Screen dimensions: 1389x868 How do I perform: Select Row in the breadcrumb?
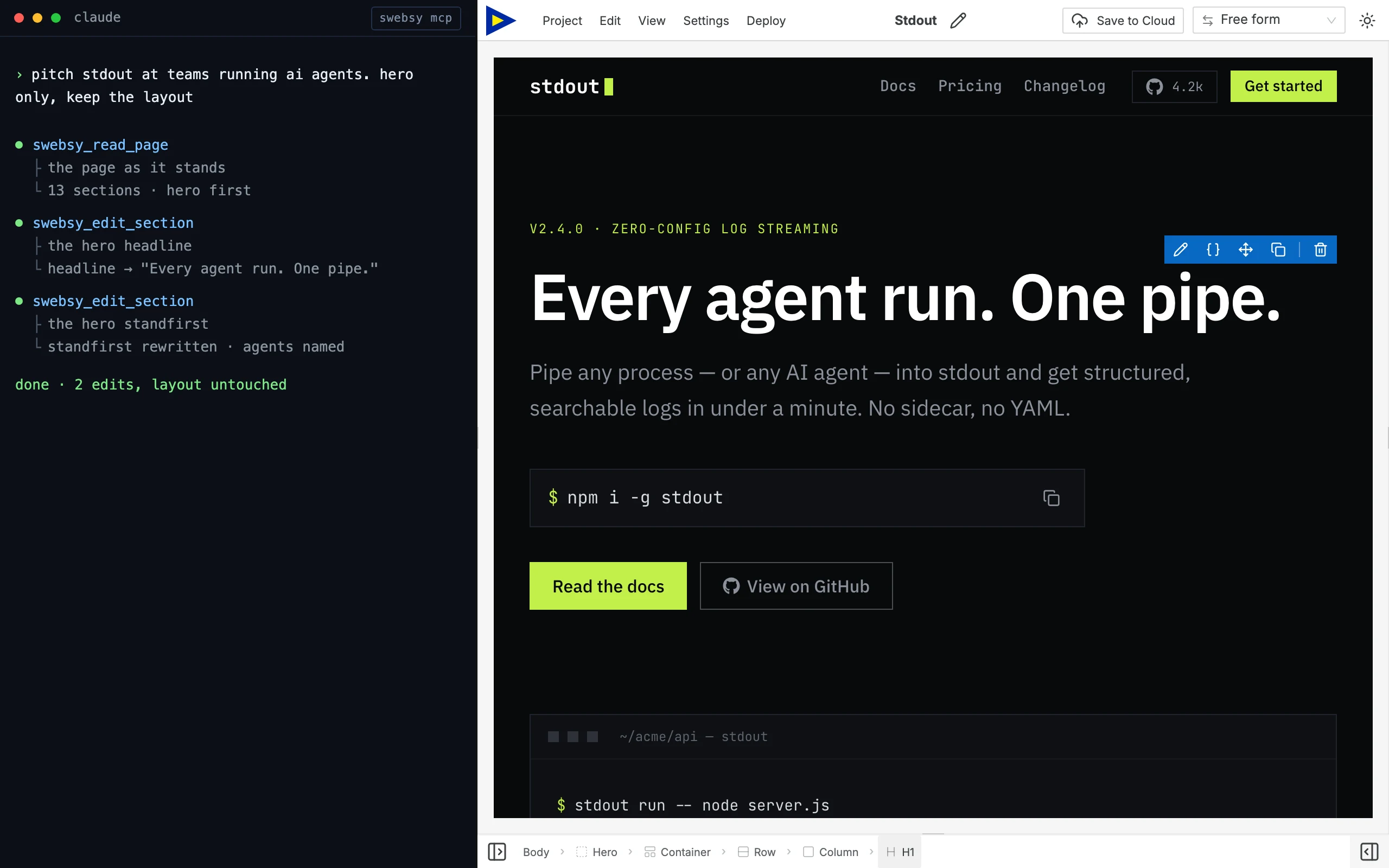pos(756,852)
